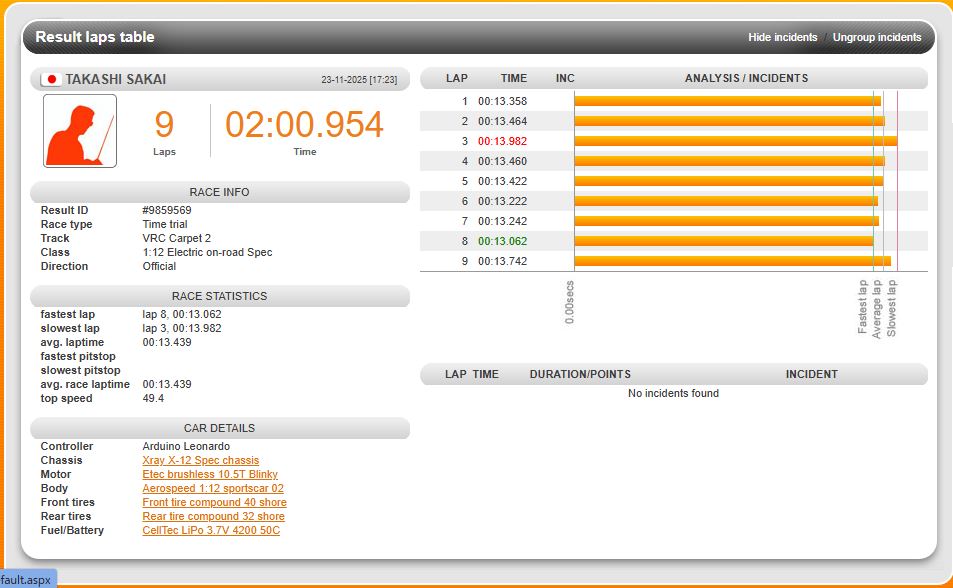
Task: Click the DURATION/POINTS column header
Action: click(580, 374)
